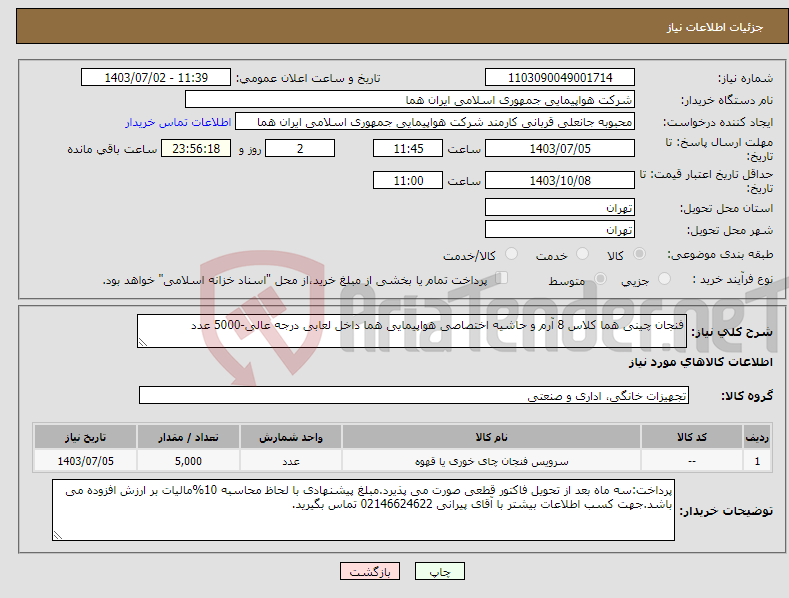Click the چاپ (print) button
The height and width of the screenshot is (598, 789).
(439, 571)
